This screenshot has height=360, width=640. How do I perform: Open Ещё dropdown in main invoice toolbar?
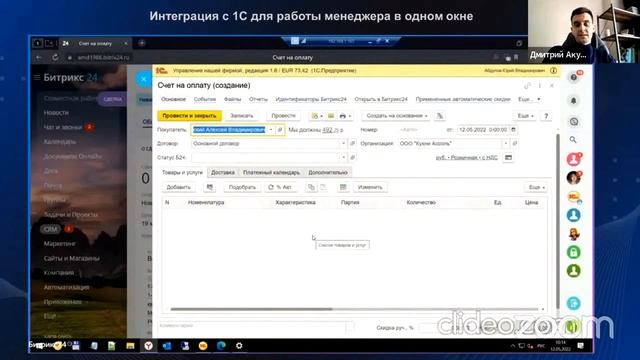point(525,116)
